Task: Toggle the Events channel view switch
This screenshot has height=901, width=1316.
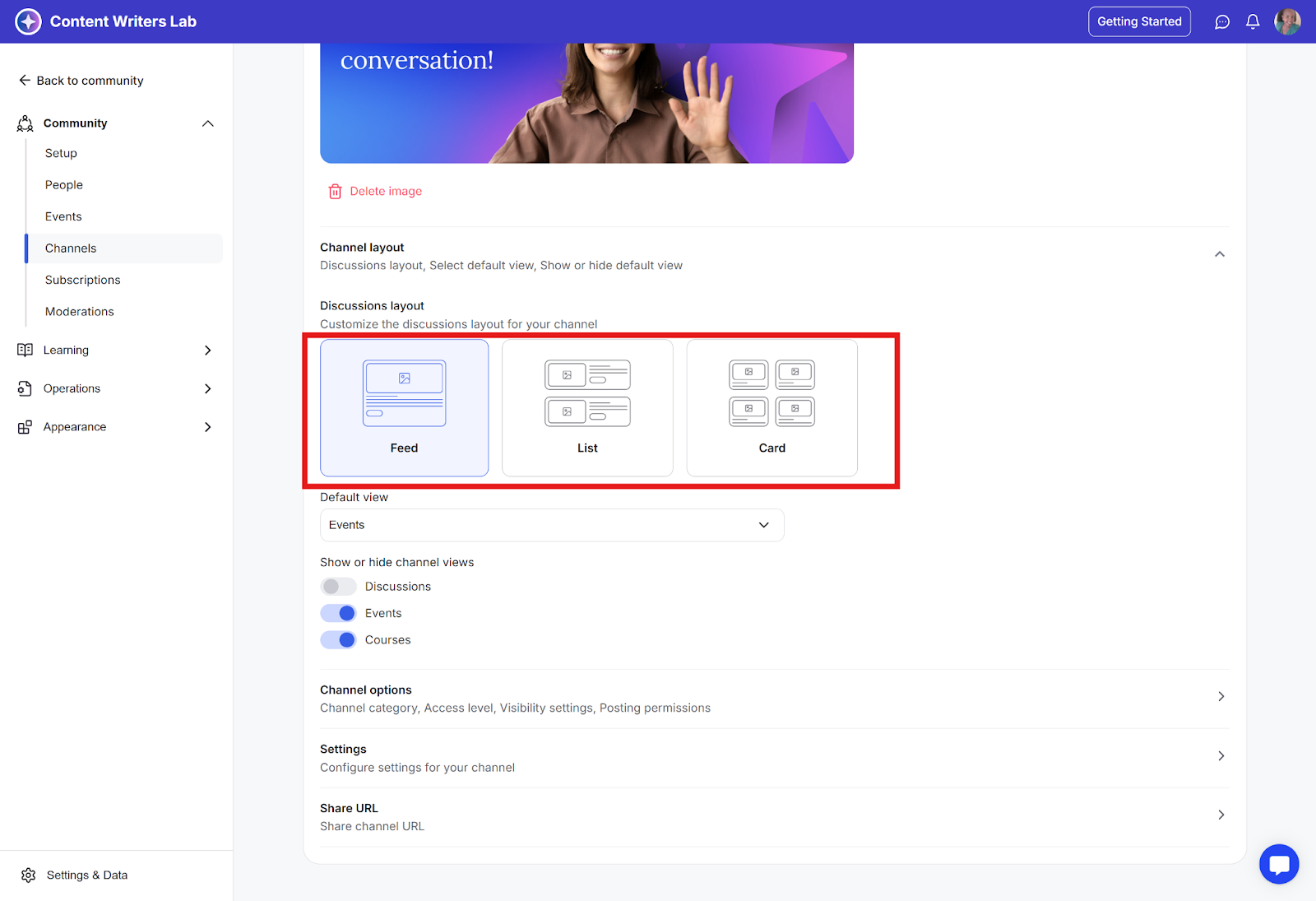Action: point(338,613)
